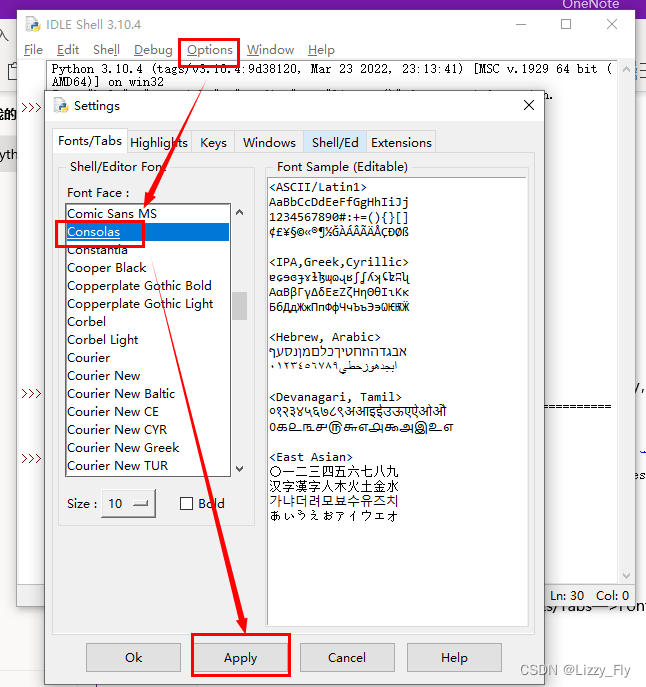Select Comic Sans MS font
Image resolution: width=646 pixels, height=687 pixels.
(147, 214)
